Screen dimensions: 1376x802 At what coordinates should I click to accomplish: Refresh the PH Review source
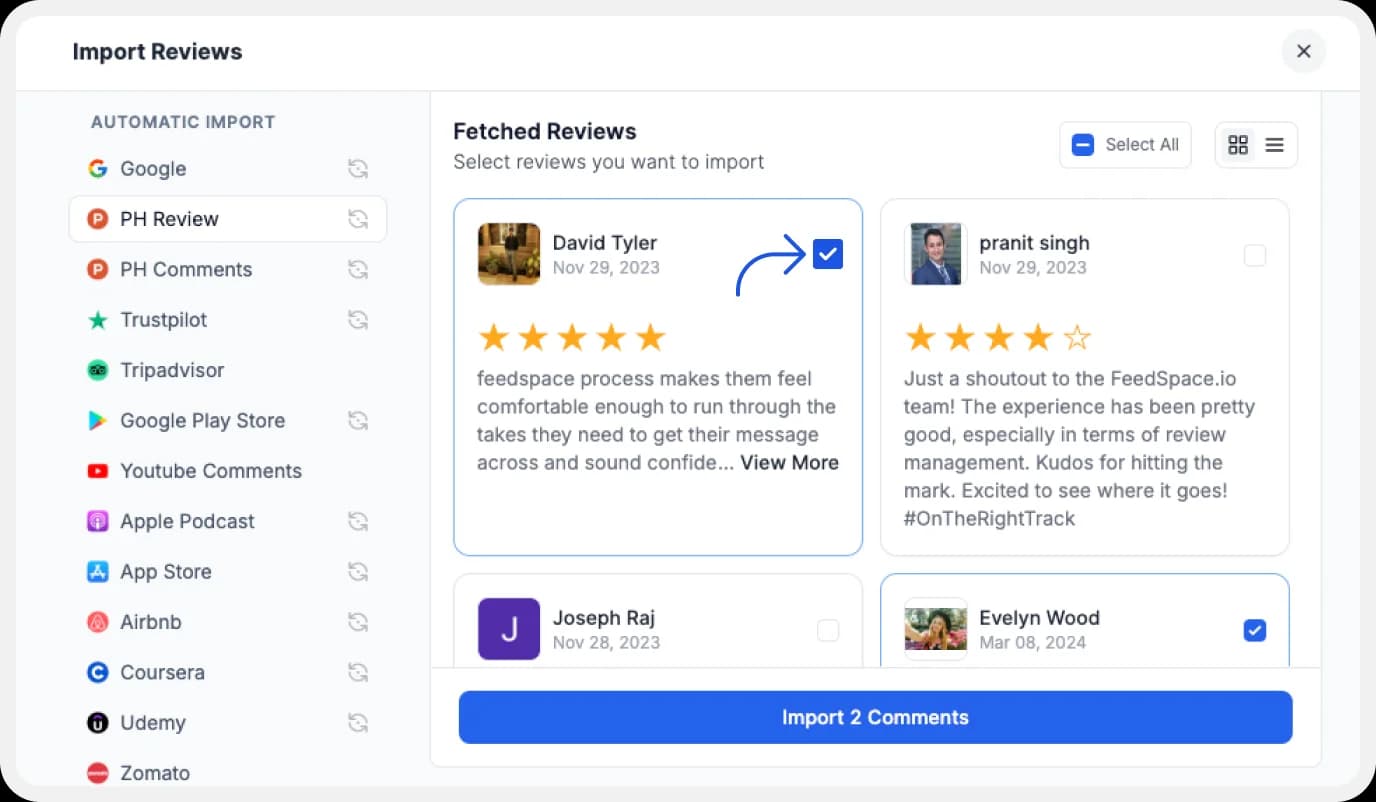(x=358, y=219)
